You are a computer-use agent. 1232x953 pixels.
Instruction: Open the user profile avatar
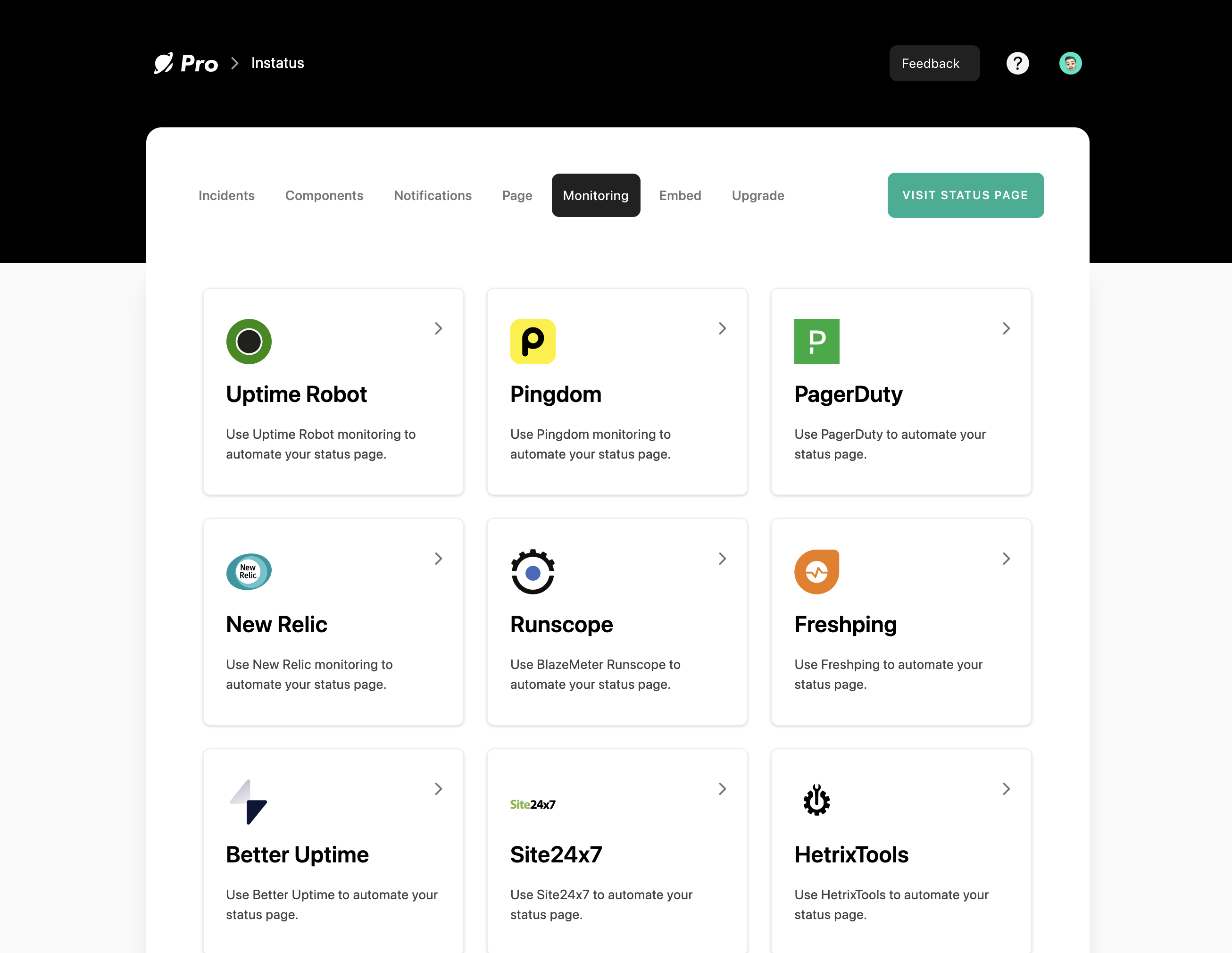[1070, 63]
